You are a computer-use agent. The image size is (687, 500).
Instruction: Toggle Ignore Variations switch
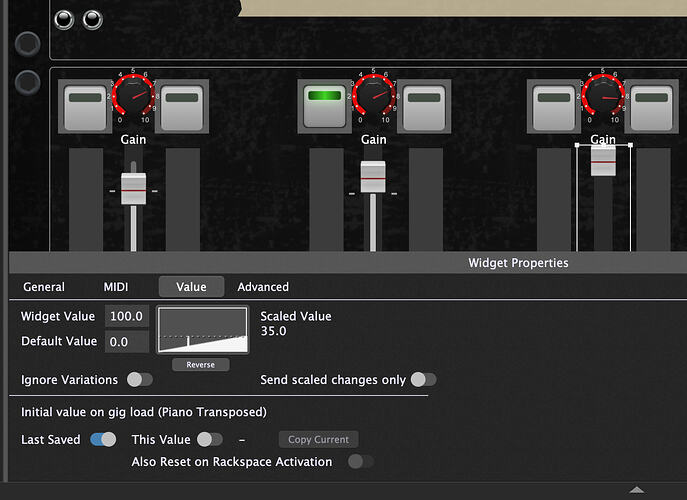coord(140,379)
